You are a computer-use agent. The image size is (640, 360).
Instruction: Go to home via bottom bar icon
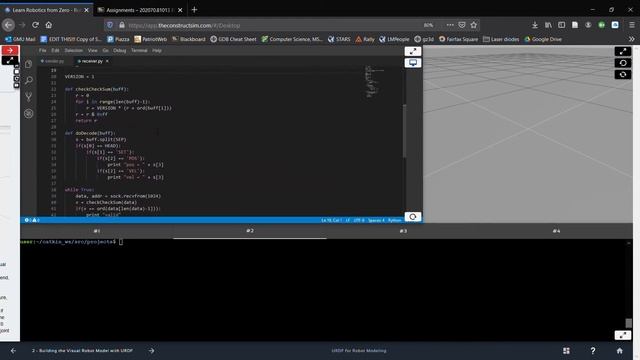(620, 351)
